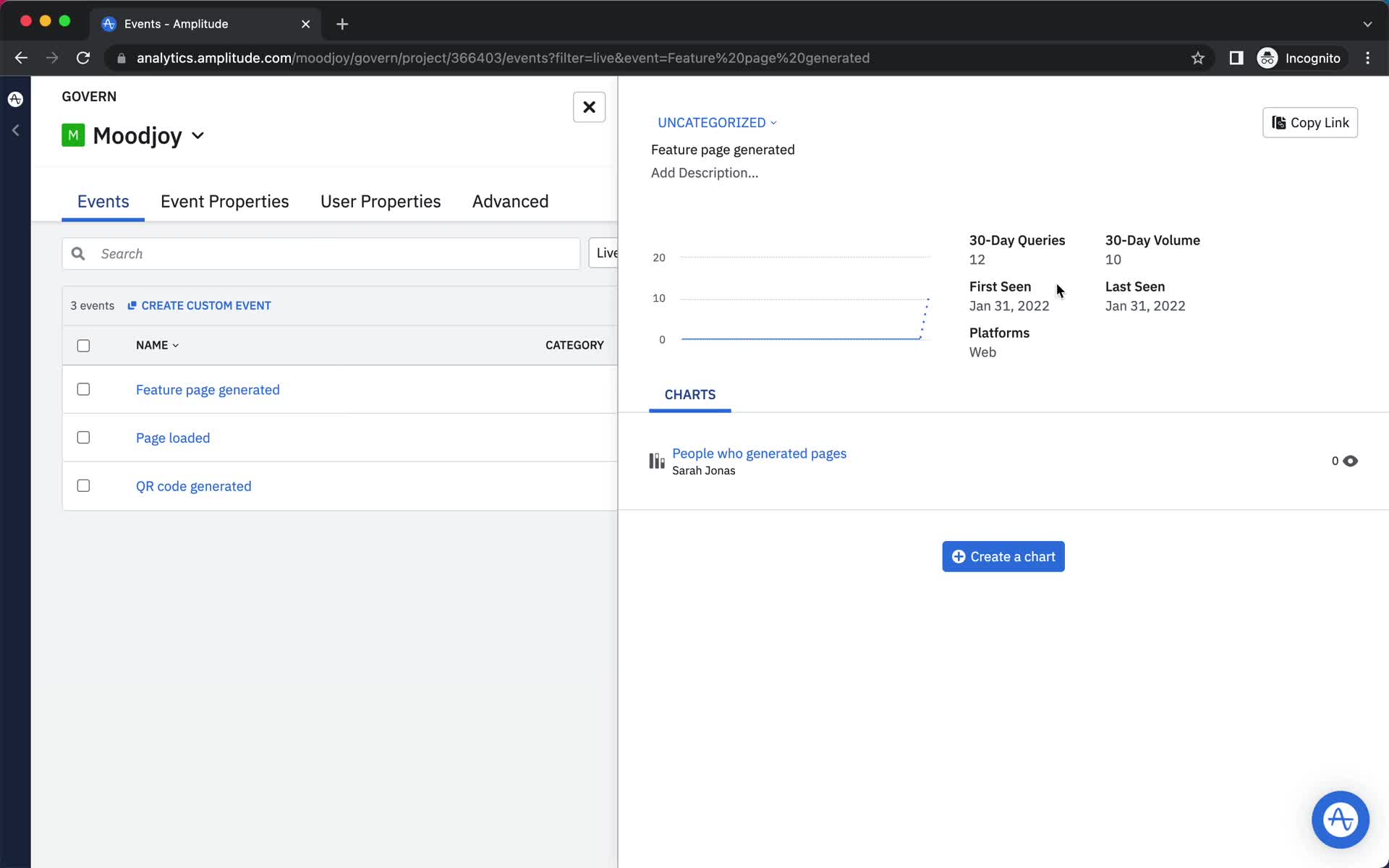Click the 30-Day Queries value 12
1389x868 pixels.
[977, 260]
